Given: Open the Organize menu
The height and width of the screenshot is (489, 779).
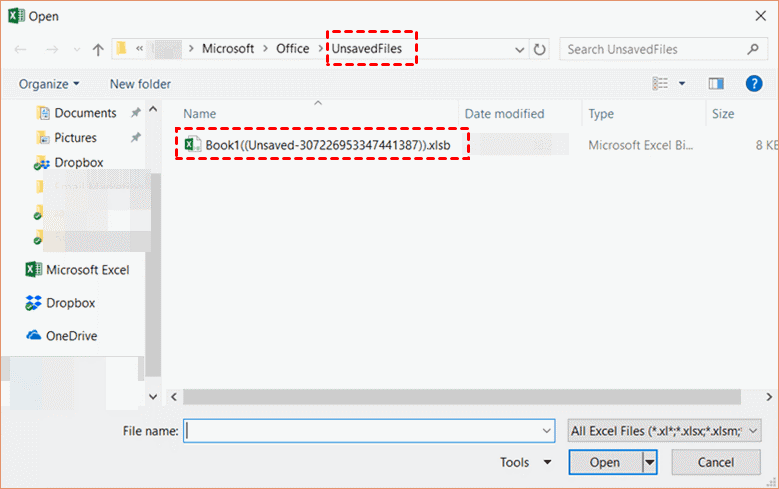Looking at the screenshot, I should pos(49,84).
